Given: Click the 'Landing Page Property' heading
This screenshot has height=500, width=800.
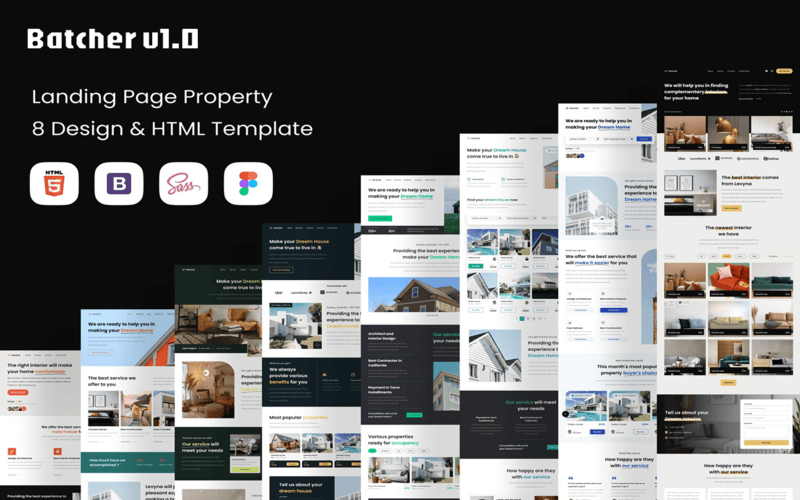Looking at the screenshot, I should pos(152,97).
